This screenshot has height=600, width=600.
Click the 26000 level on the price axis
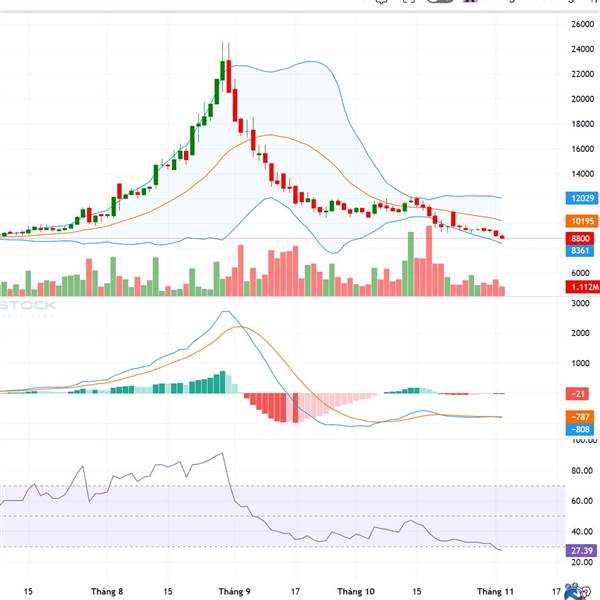(582, 24)
